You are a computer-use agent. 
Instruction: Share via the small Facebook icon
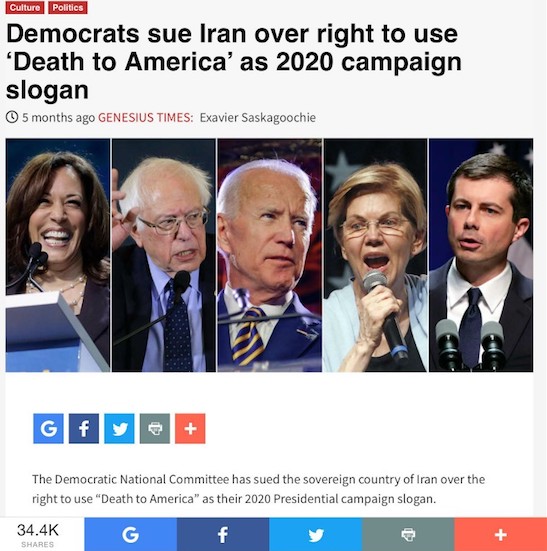(x=84, y=428)
